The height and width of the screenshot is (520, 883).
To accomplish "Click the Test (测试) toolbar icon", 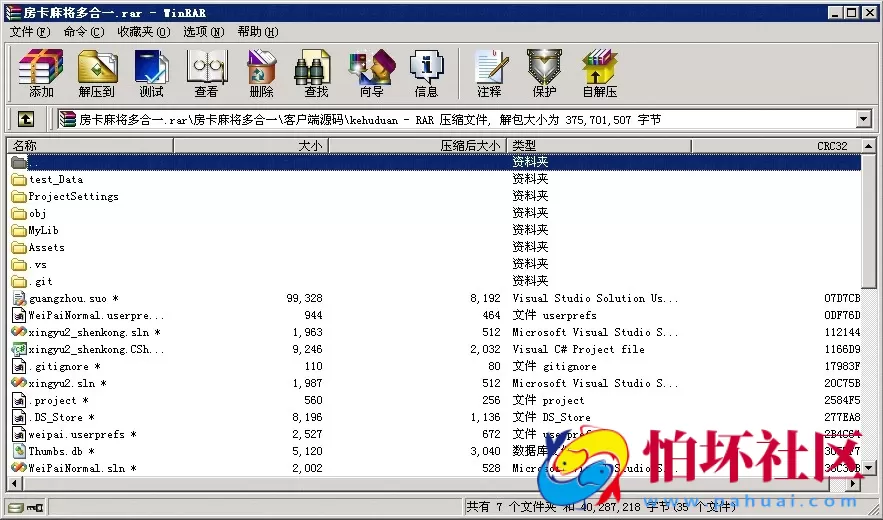I will pos(151,73).
